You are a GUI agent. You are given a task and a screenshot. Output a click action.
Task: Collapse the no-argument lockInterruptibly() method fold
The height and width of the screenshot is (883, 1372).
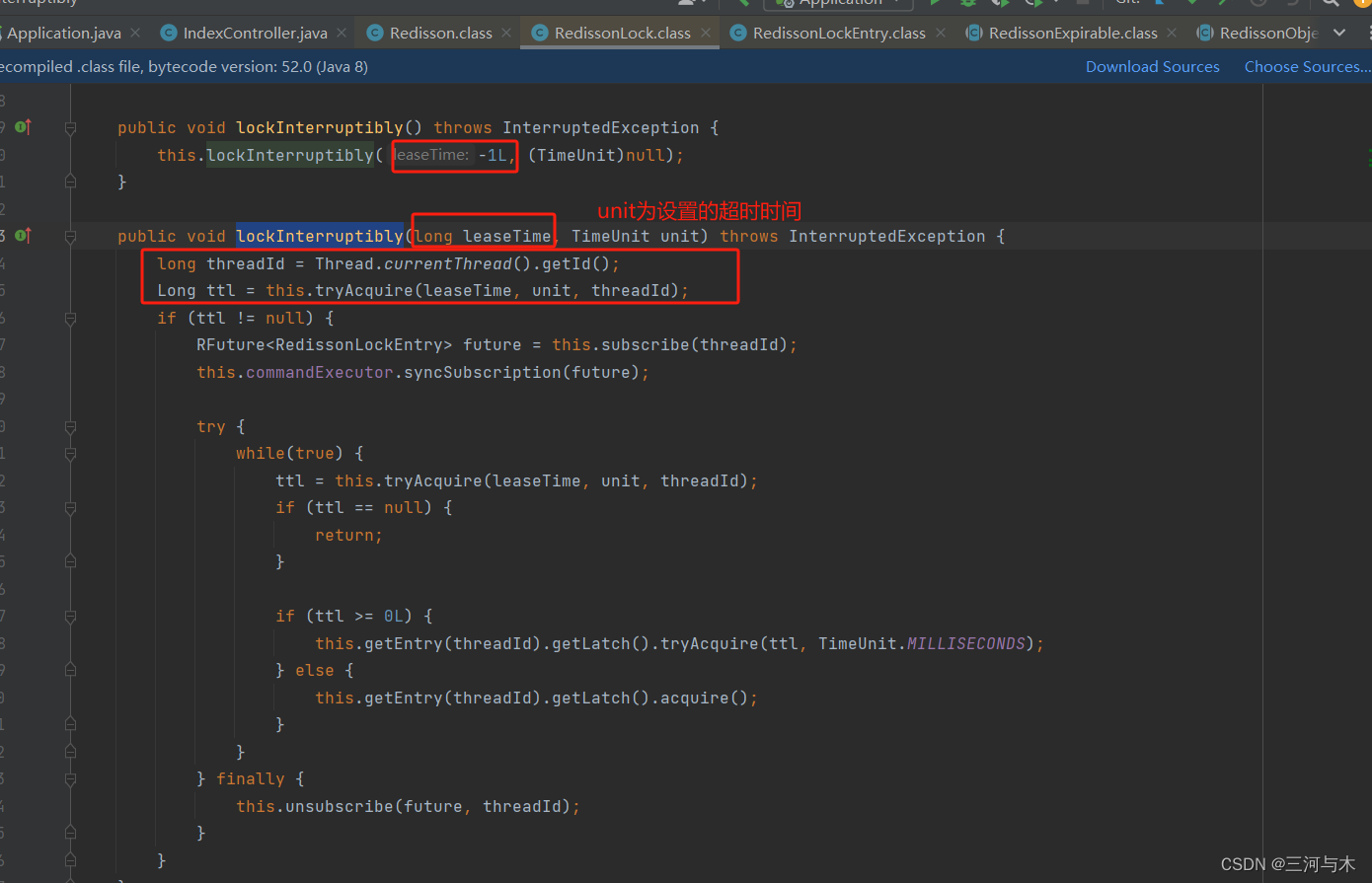click(x=70, y=128)
